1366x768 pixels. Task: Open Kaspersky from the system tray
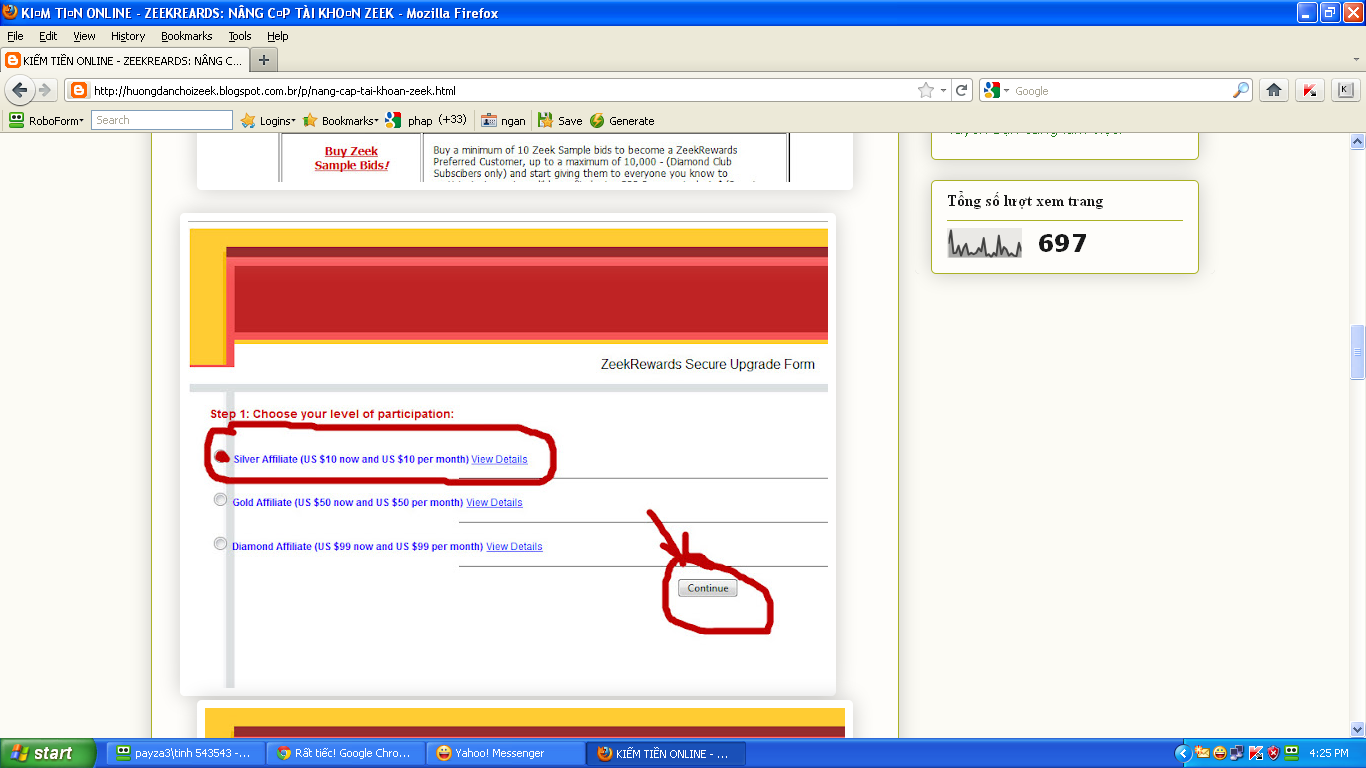click(x=1256, y=753)
